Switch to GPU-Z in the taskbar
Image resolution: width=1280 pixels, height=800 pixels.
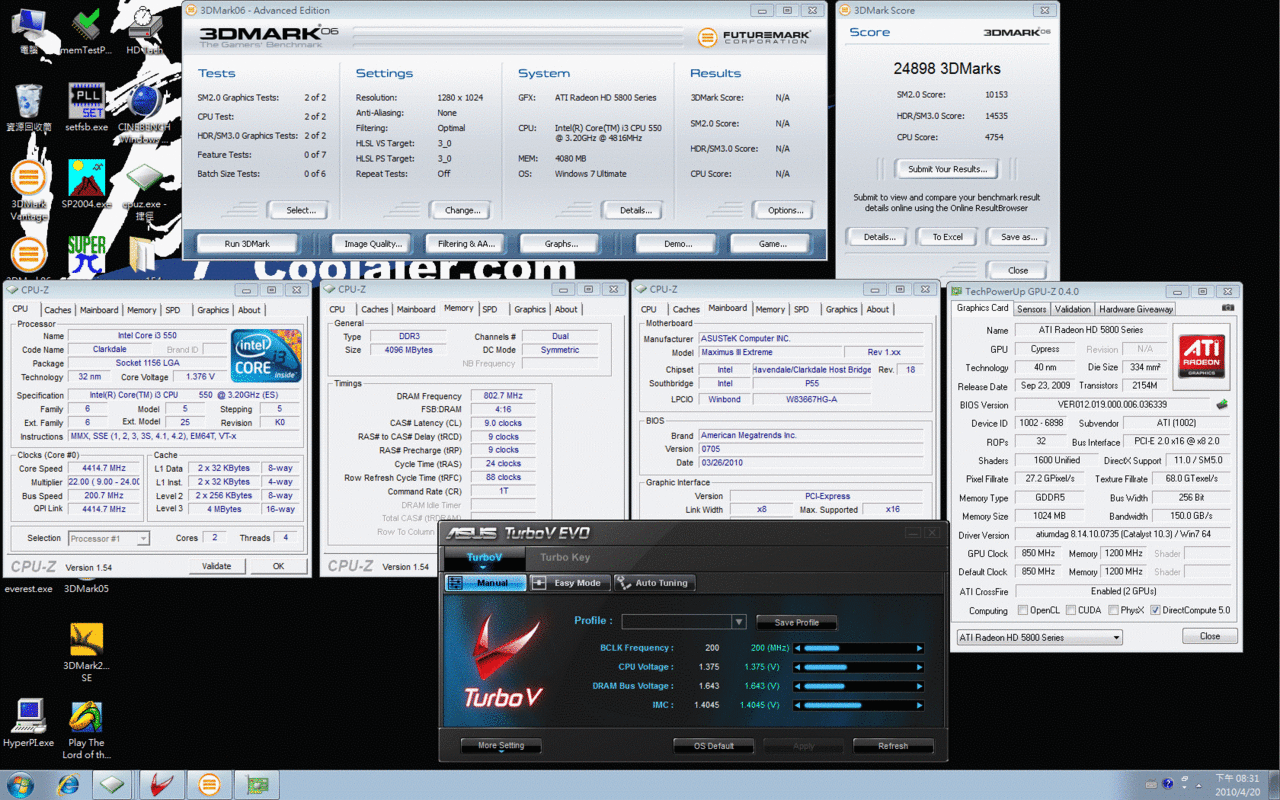[257, 785]
